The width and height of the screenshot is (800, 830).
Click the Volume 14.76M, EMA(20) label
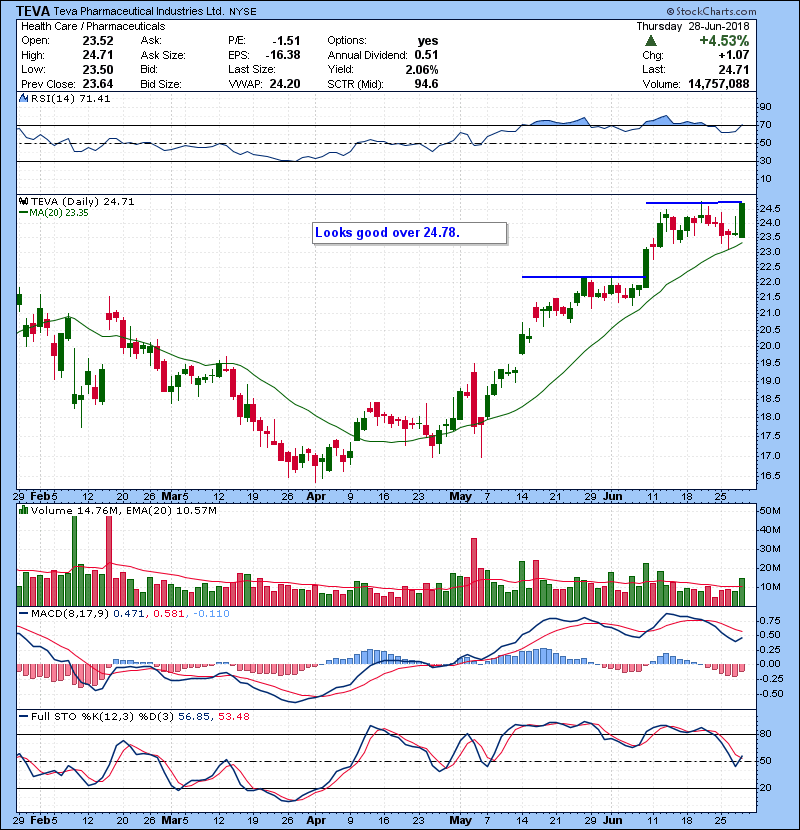click(124, 511)
